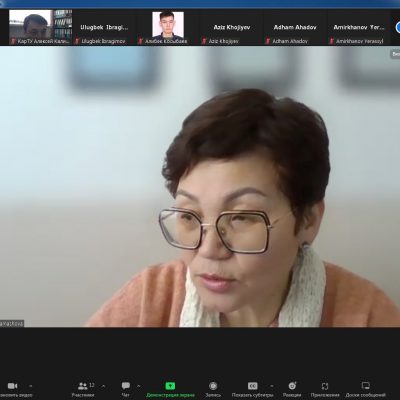The height and width of the screenshot is (400, 400).
Task: Open the Реакции reactions icon
Action: tap(292, 389)
